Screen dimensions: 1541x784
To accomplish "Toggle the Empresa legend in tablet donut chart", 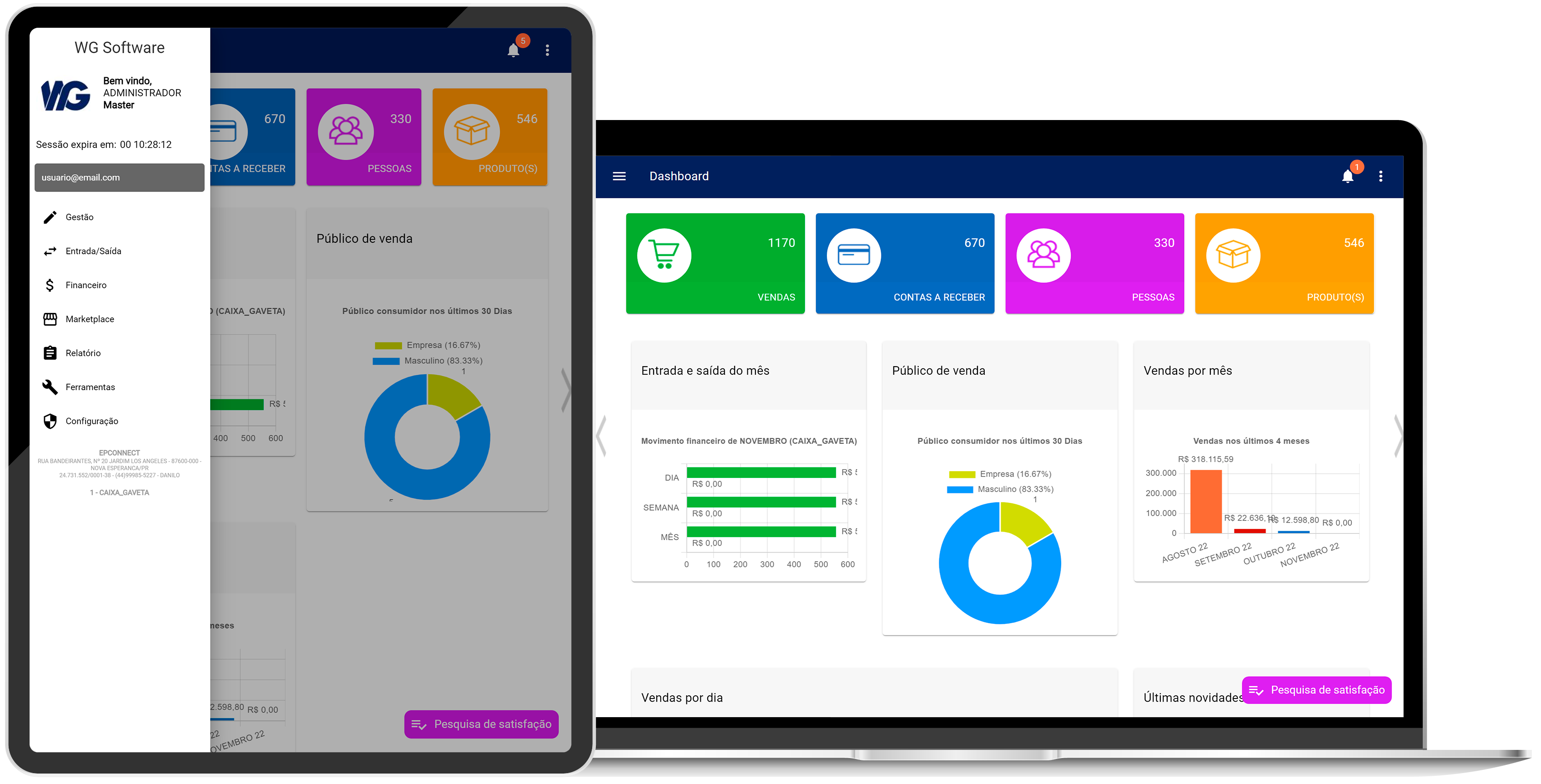I will click(x=428, y=345).
